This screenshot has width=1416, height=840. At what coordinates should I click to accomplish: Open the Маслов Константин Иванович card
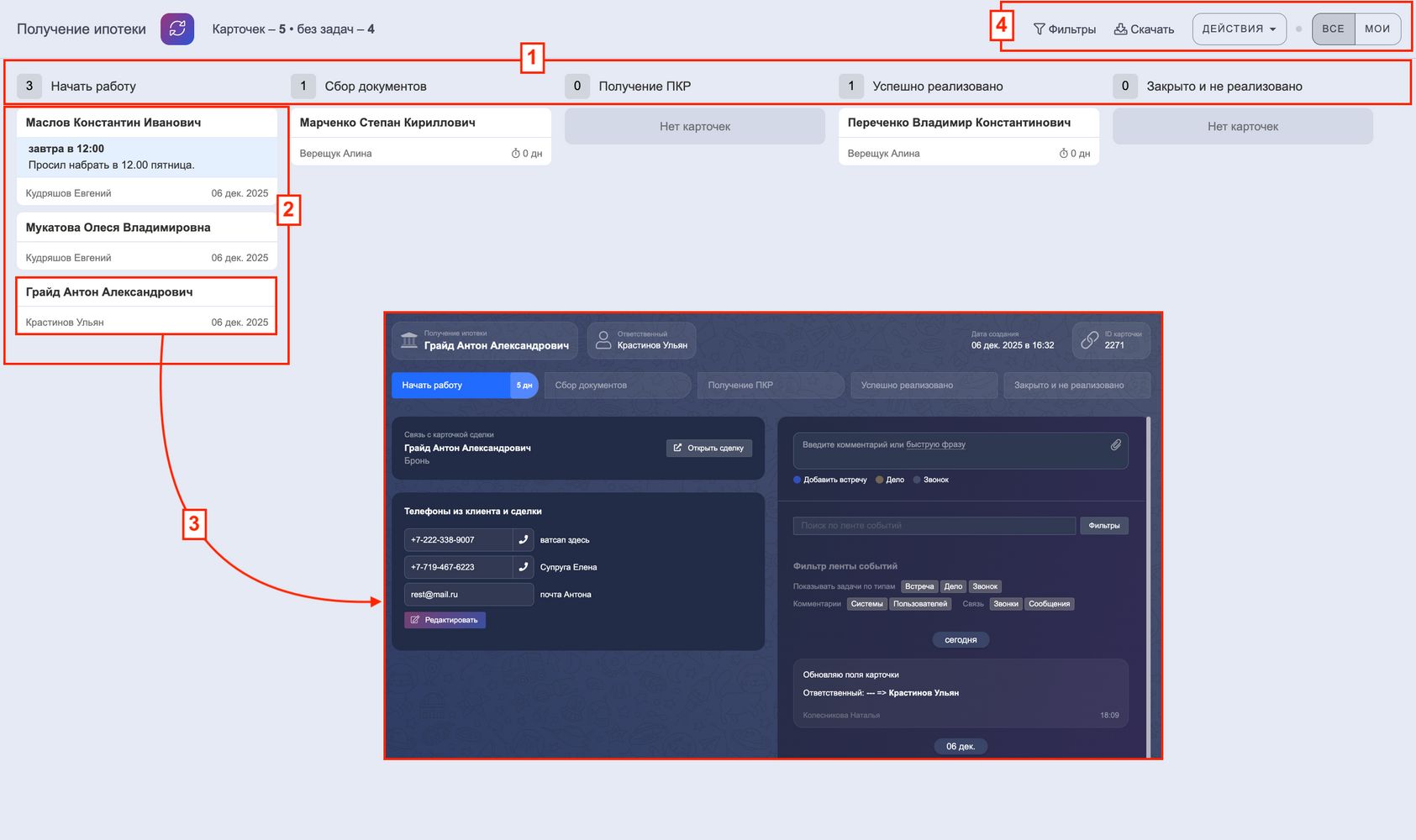[147, 156]
